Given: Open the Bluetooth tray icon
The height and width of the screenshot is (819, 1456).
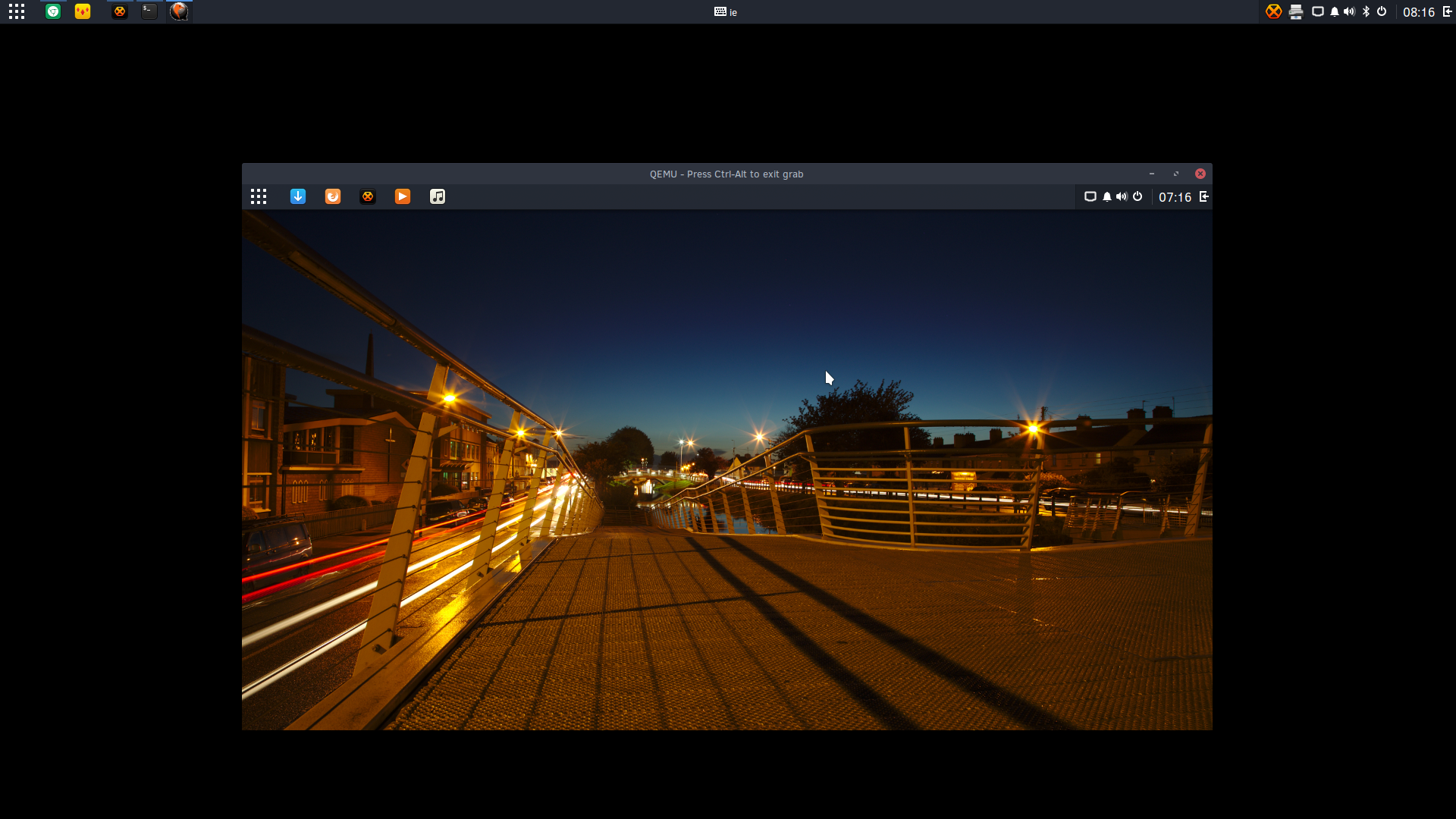Looking at the screenshot, I should 1367,11.
